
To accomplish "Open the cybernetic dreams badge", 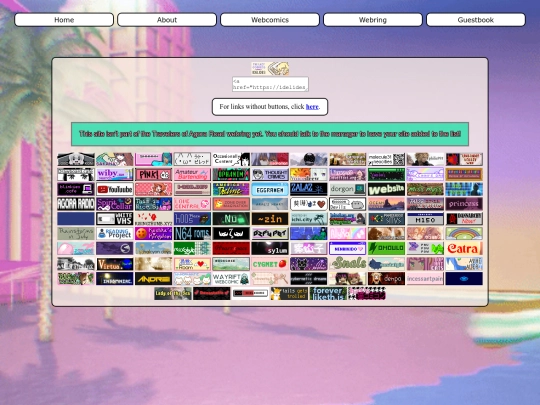I will [x=309, y=279].
